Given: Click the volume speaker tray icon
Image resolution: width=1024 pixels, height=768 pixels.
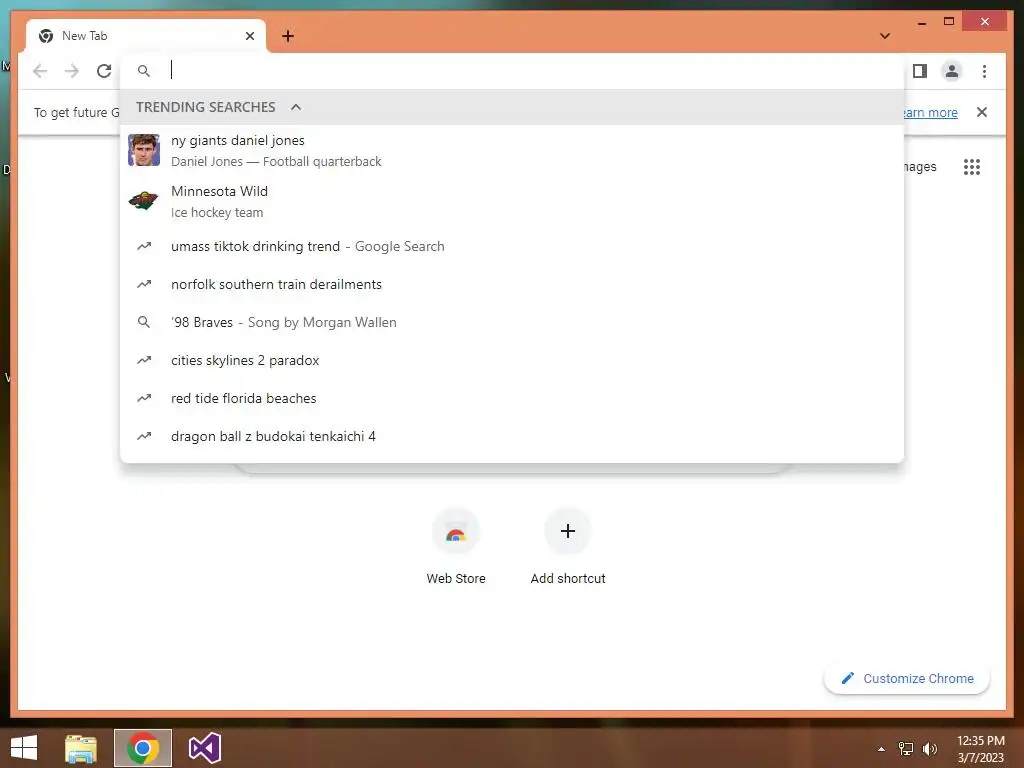Looking at the screenshot, I should tap(931, 749).
